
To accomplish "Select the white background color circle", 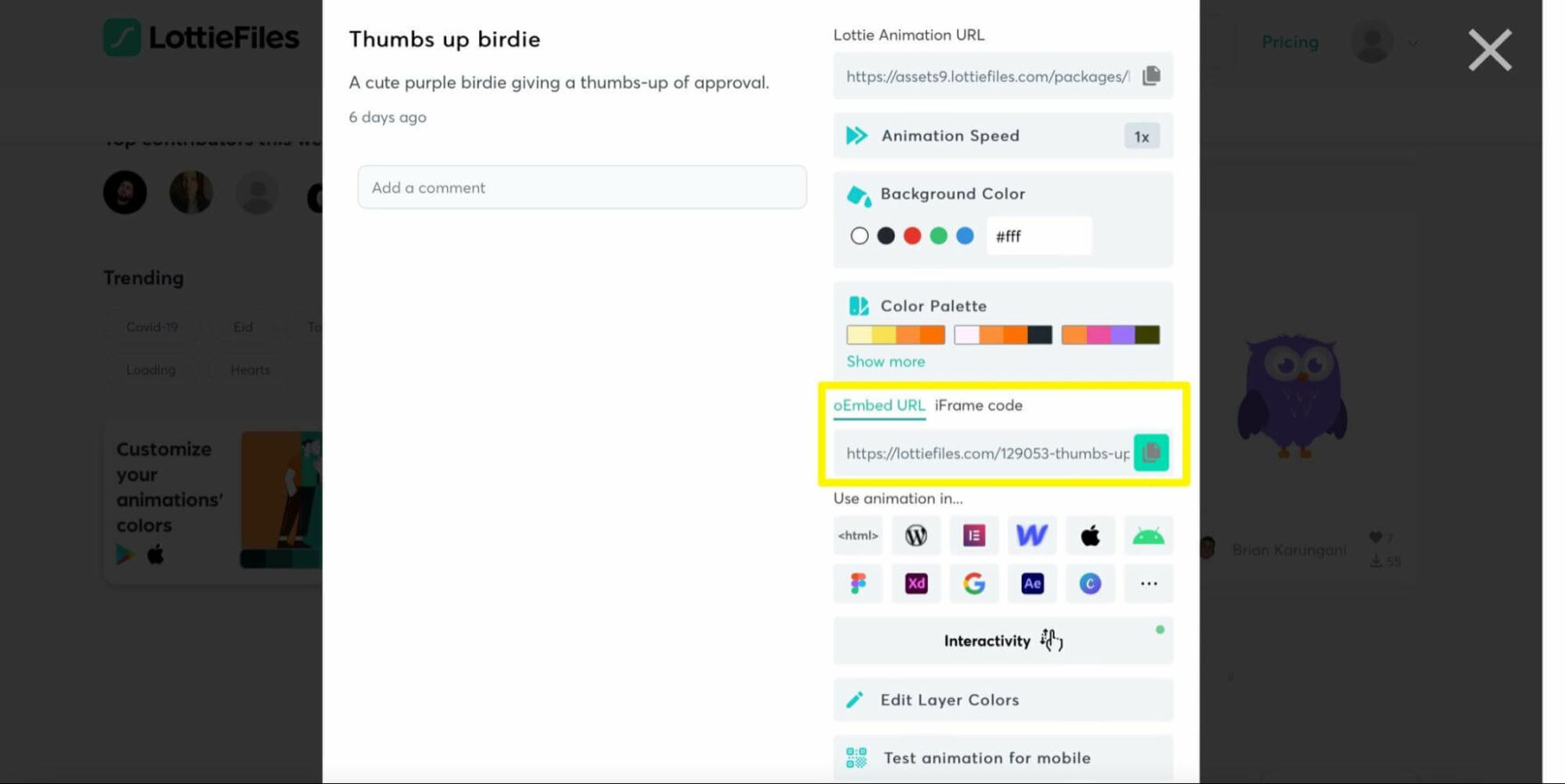I will coord(859,235).
